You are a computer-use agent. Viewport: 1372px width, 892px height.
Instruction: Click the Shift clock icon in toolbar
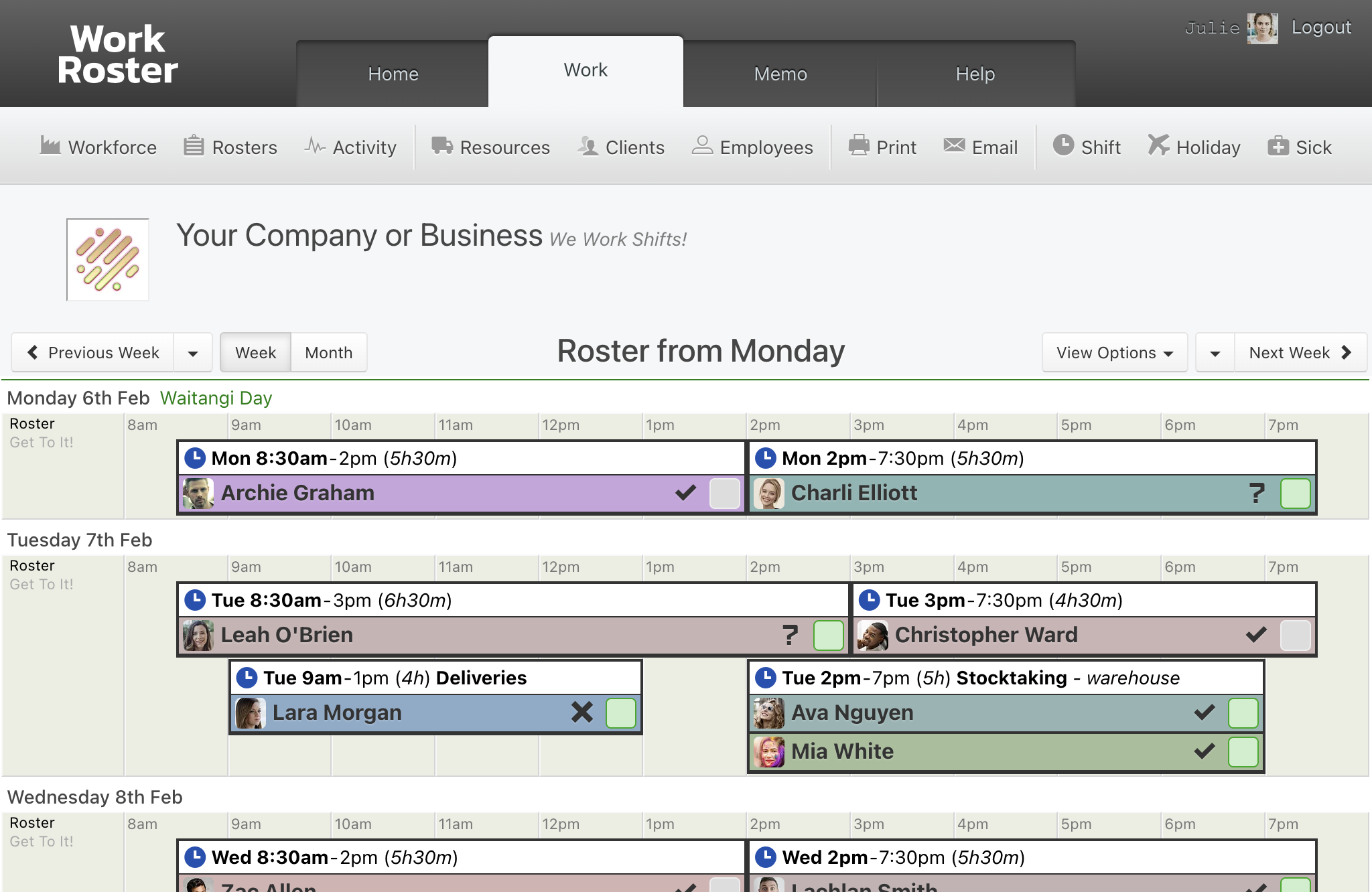1063,145
